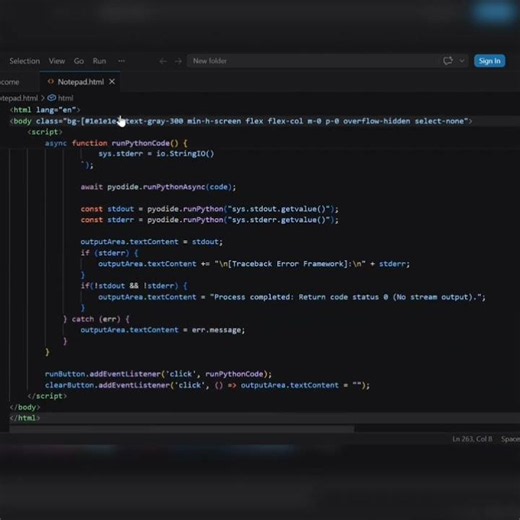Open the Run menu

click(99, 61)
